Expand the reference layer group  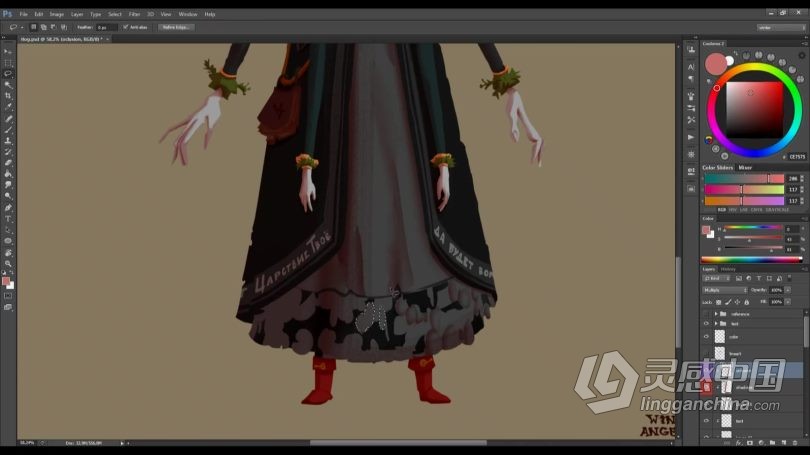pyautogui.click(x=716, y=313)
